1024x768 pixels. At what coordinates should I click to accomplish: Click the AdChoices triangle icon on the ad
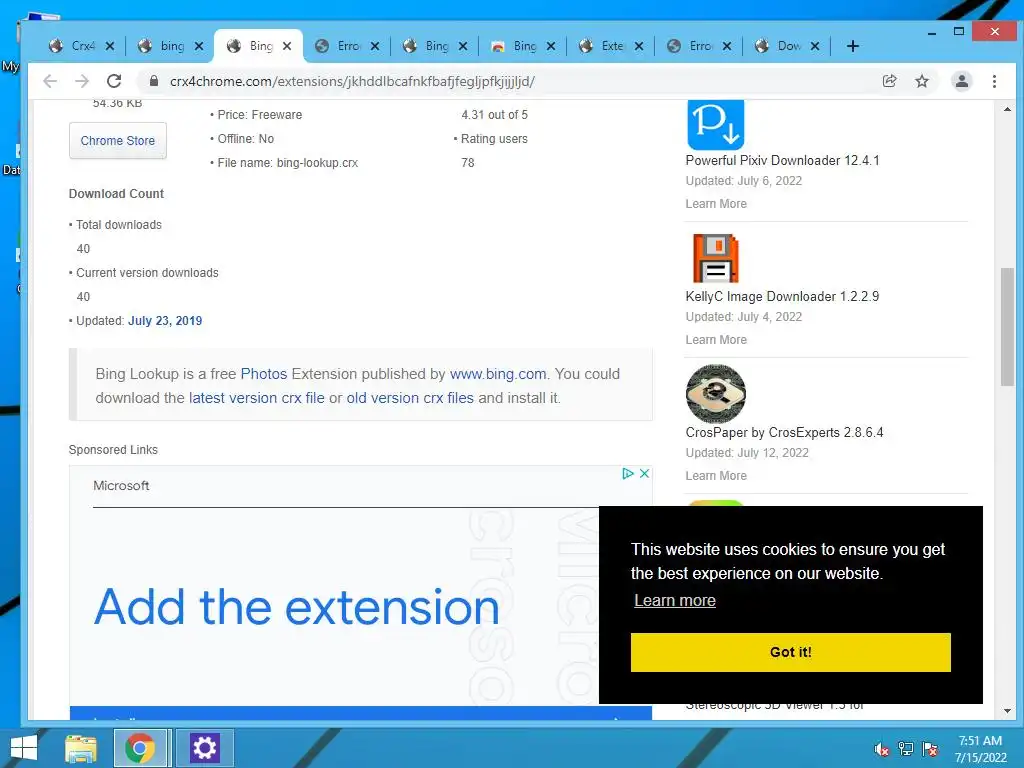(628, 473)
